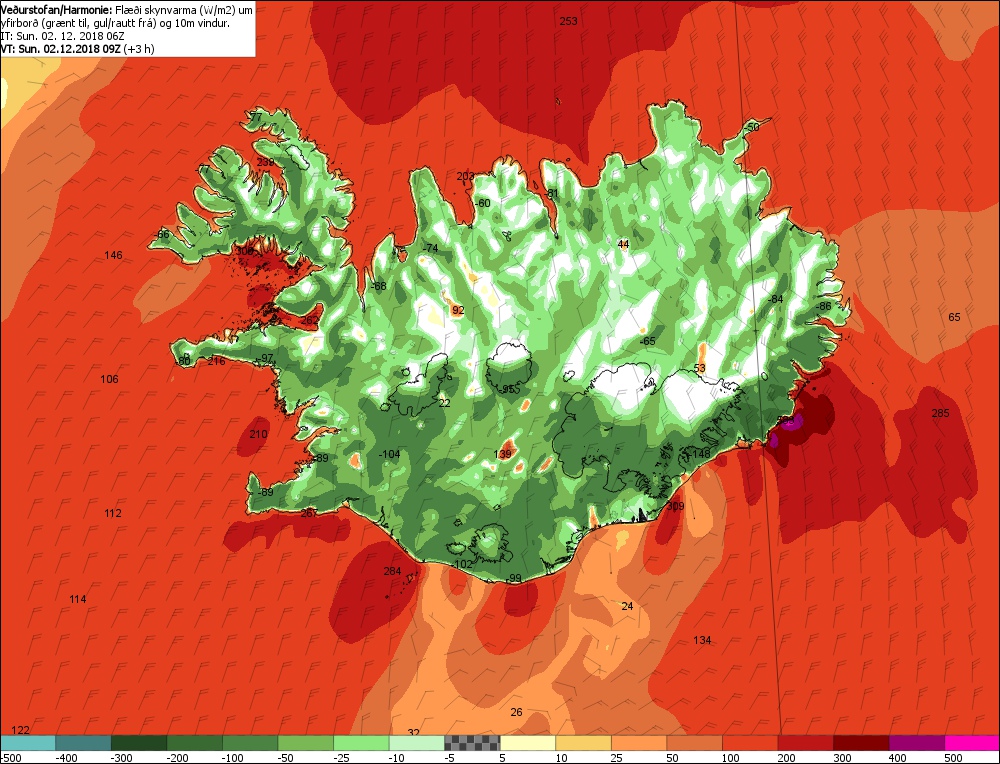Click the value '53' near Vatnajökull
The image size is (1000, 764).
700,368
